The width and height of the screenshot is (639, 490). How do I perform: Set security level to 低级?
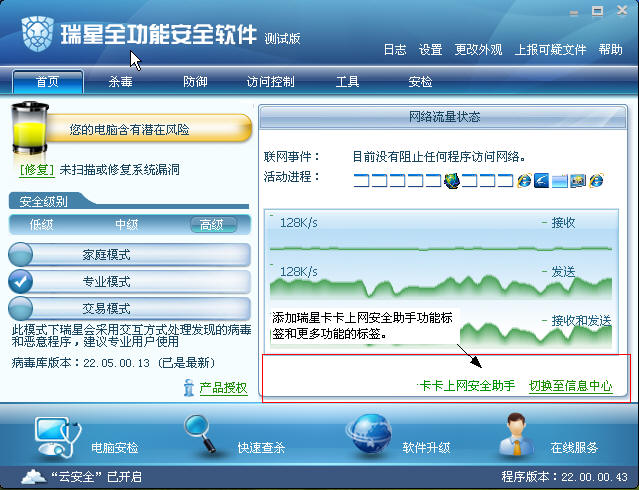(42, 225)
